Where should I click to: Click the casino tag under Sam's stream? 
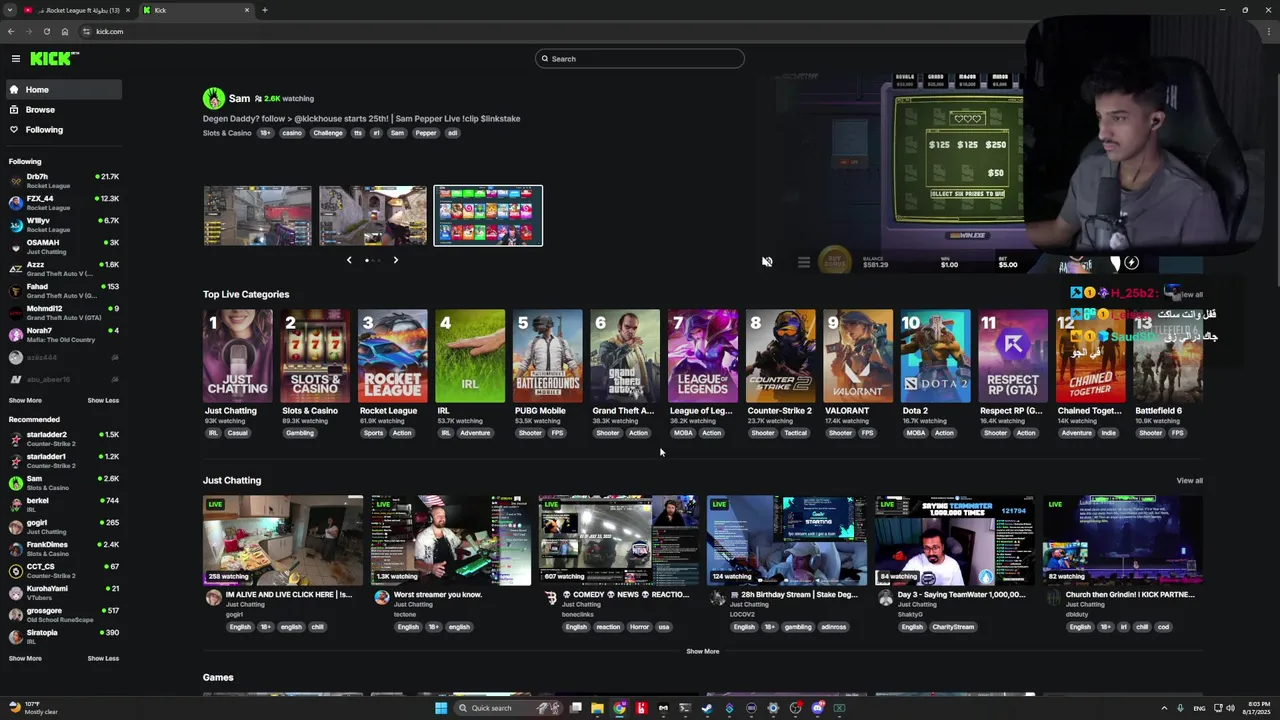[292, 133]
